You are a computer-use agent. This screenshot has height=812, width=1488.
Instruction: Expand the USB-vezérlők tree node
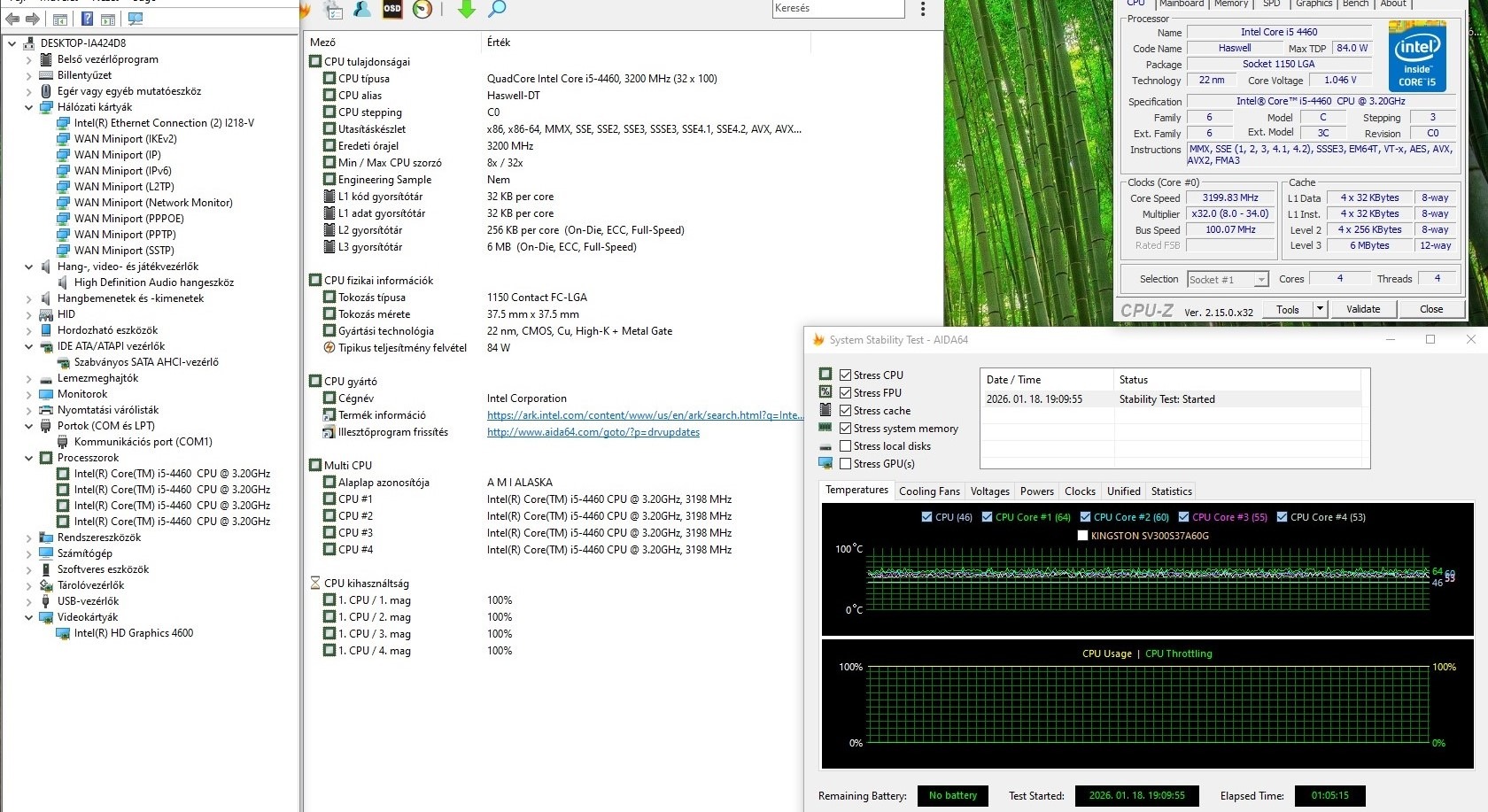[x=29, y=601]
